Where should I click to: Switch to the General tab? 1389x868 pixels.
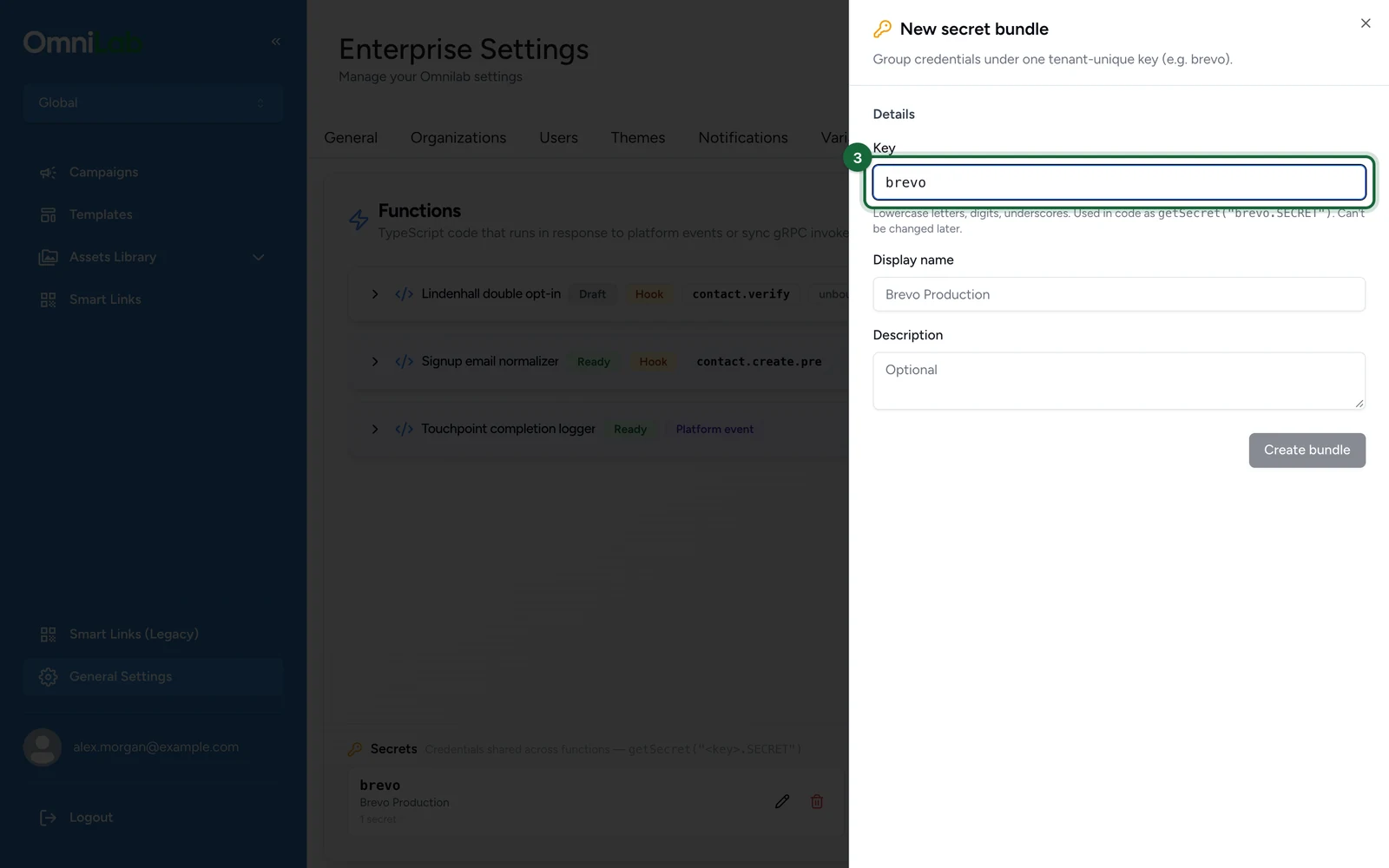tap(351, 138)
